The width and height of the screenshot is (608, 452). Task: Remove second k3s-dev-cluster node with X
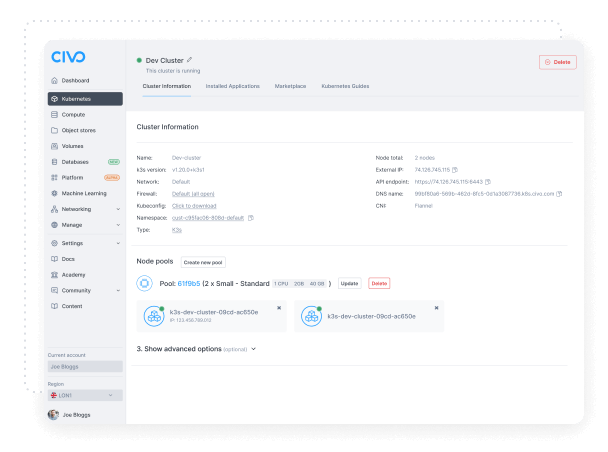(436, 308)
